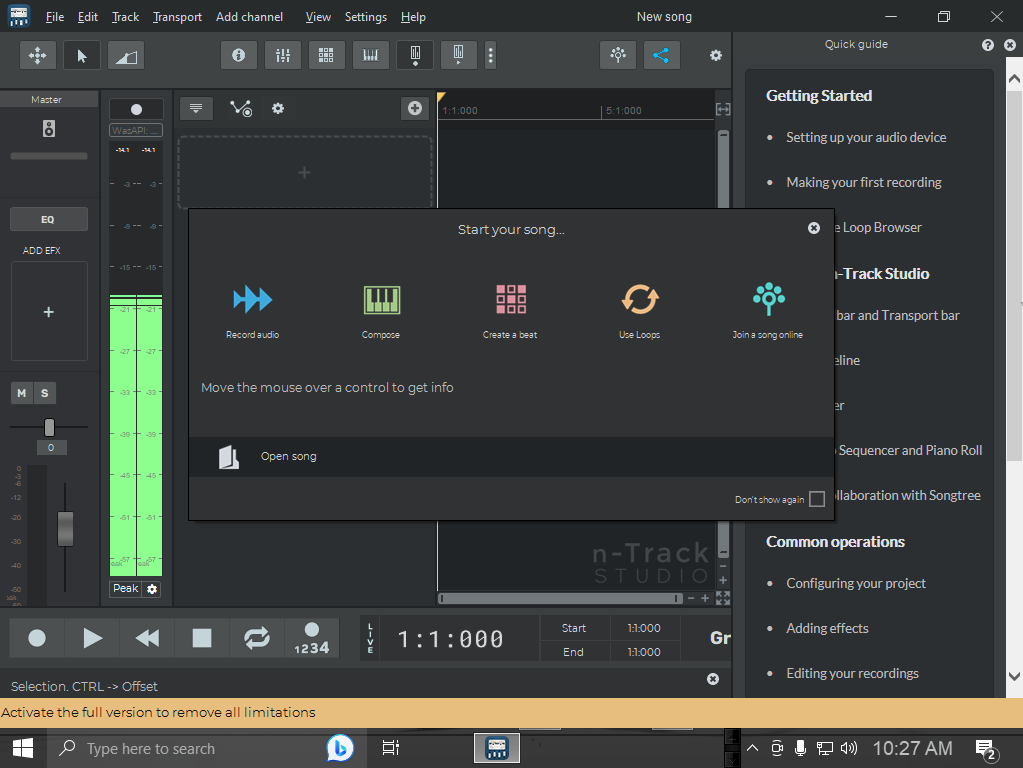This screenshot has width=1023, height=768.
Task: Open the track list dropdown button
Action: 196,108
